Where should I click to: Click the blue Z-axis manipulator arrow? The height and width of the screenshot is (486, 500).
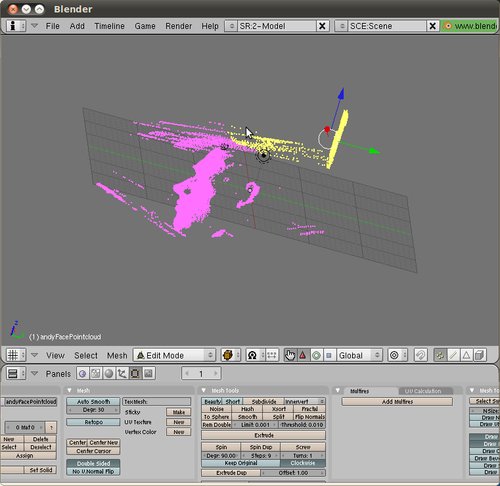(341, 94)
